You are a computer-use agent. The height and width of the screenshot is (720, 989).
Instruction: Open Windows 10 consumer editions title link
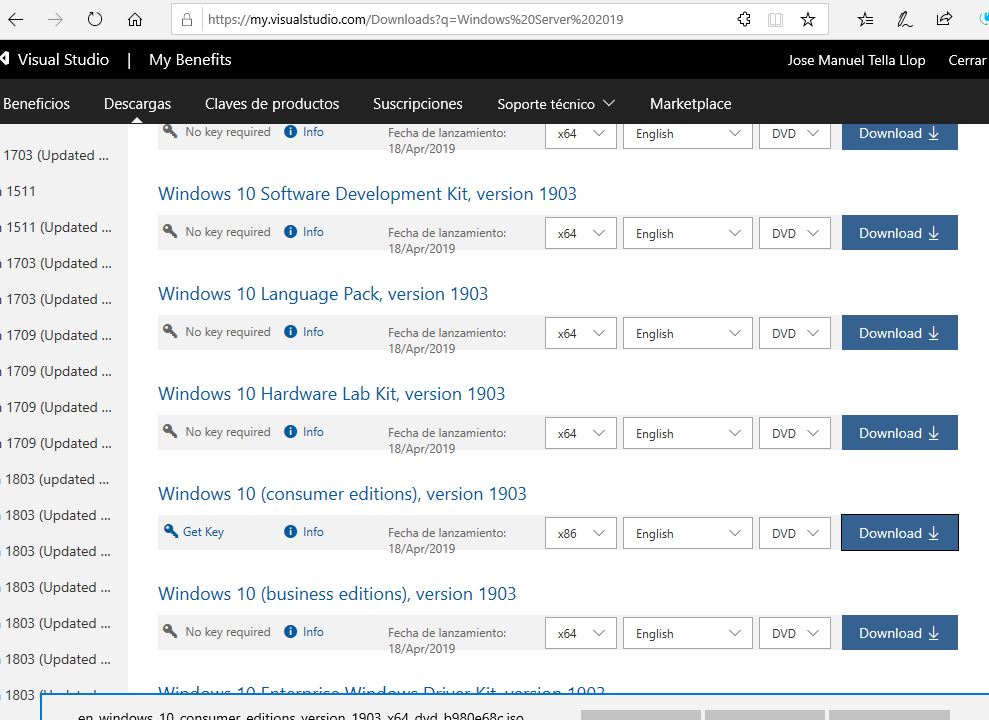click(342, 494)
